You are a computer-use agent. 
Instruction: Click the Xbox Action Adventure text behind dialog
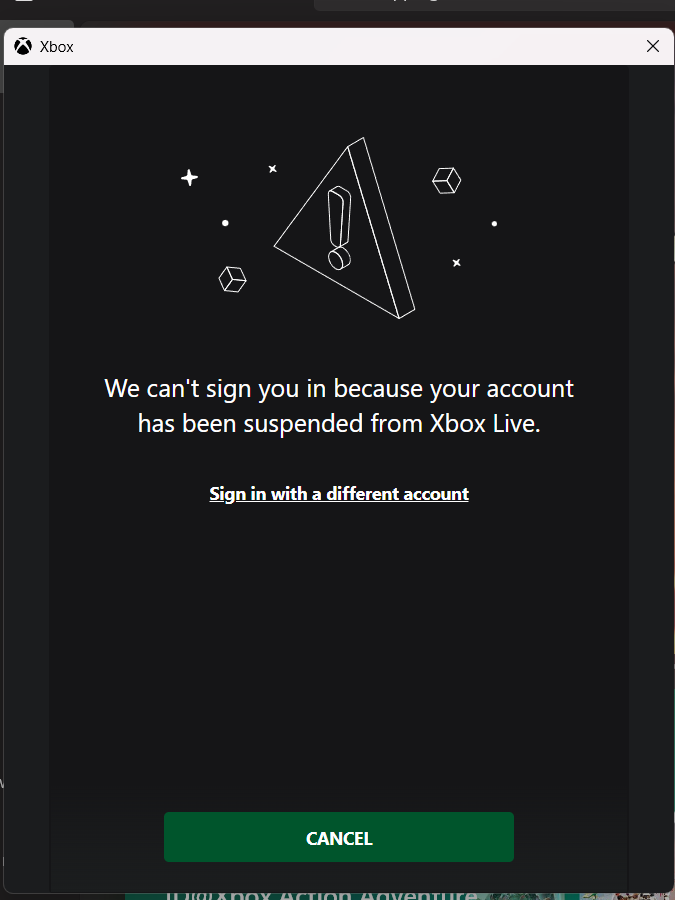[x=321, y=894]
